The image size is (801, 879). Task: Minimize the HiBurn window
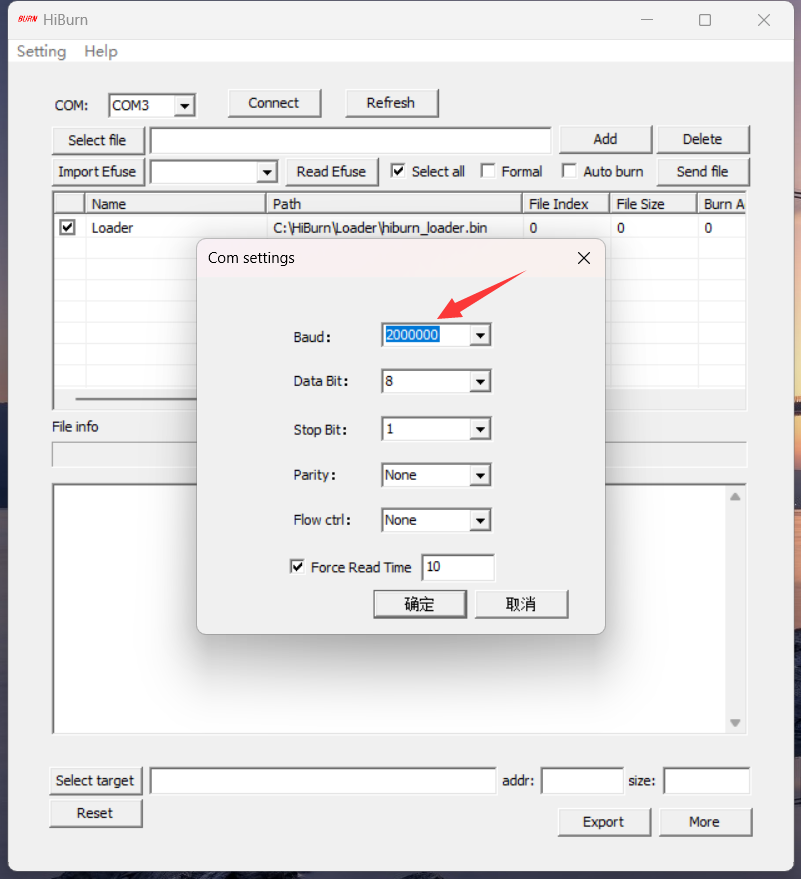click(647, 20)
